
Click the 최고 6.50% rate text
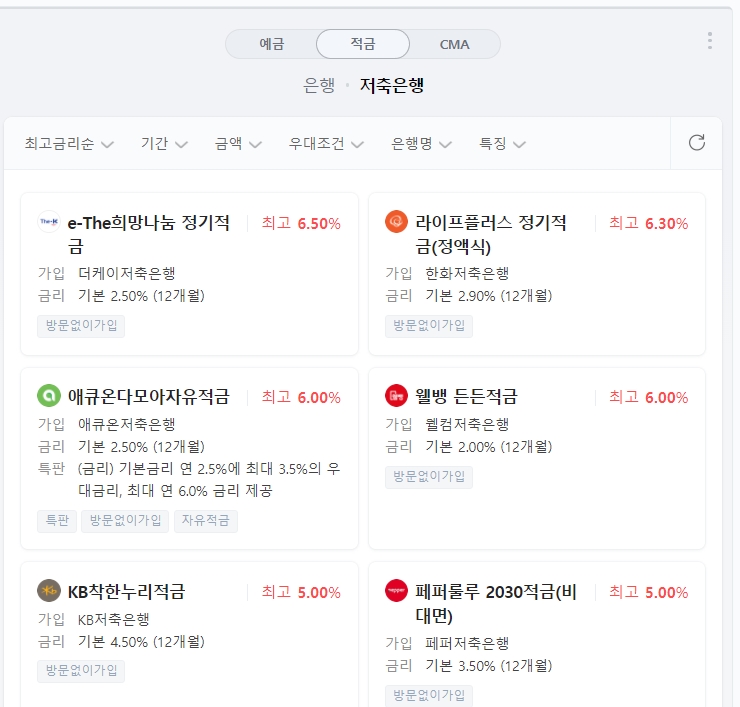pyautogui.click(x=301, y=223)
